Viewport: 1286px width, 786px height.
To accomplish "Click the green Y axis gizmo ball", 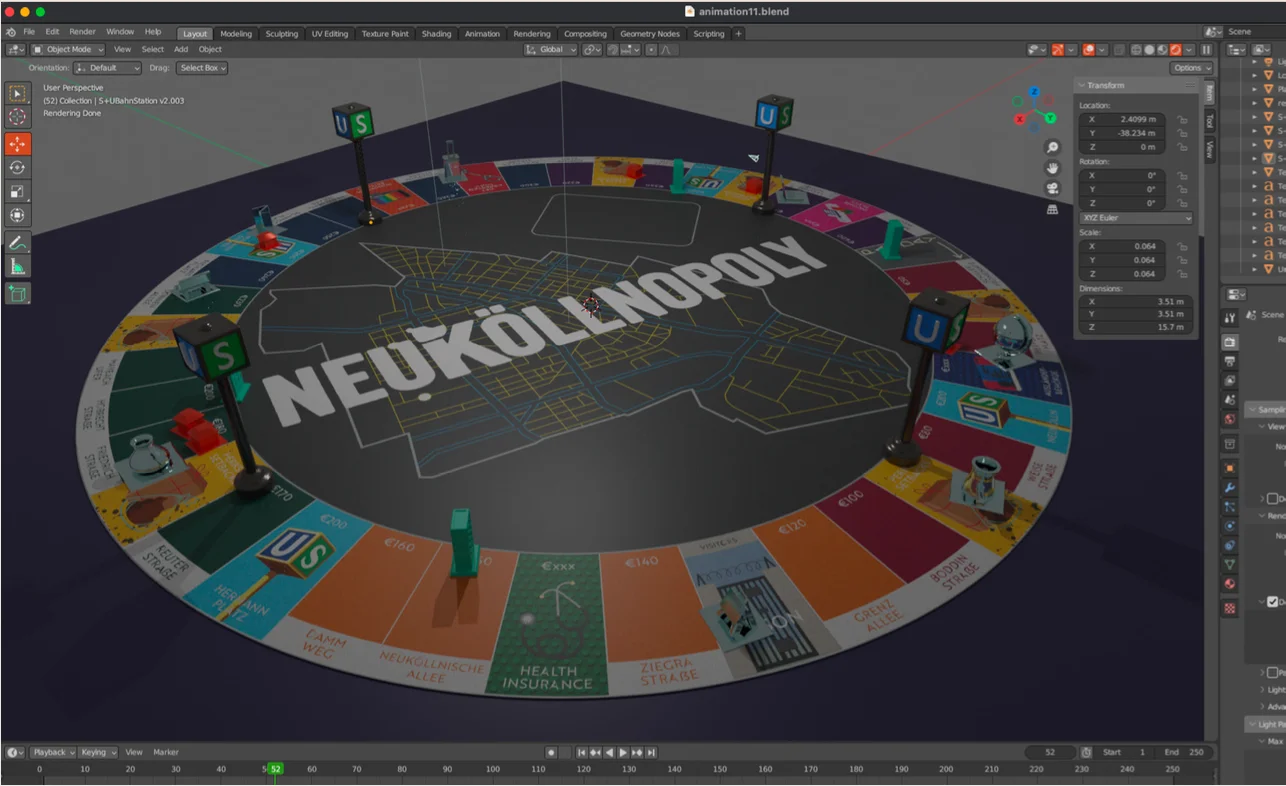I will 1051,118.
